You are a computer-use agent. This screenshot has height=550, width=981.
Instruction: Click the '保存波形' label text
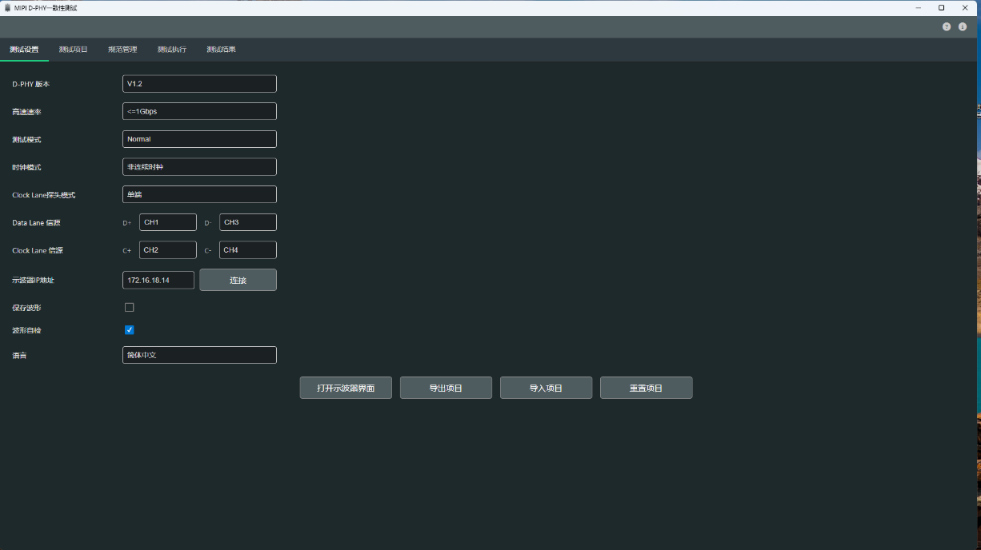26,308
